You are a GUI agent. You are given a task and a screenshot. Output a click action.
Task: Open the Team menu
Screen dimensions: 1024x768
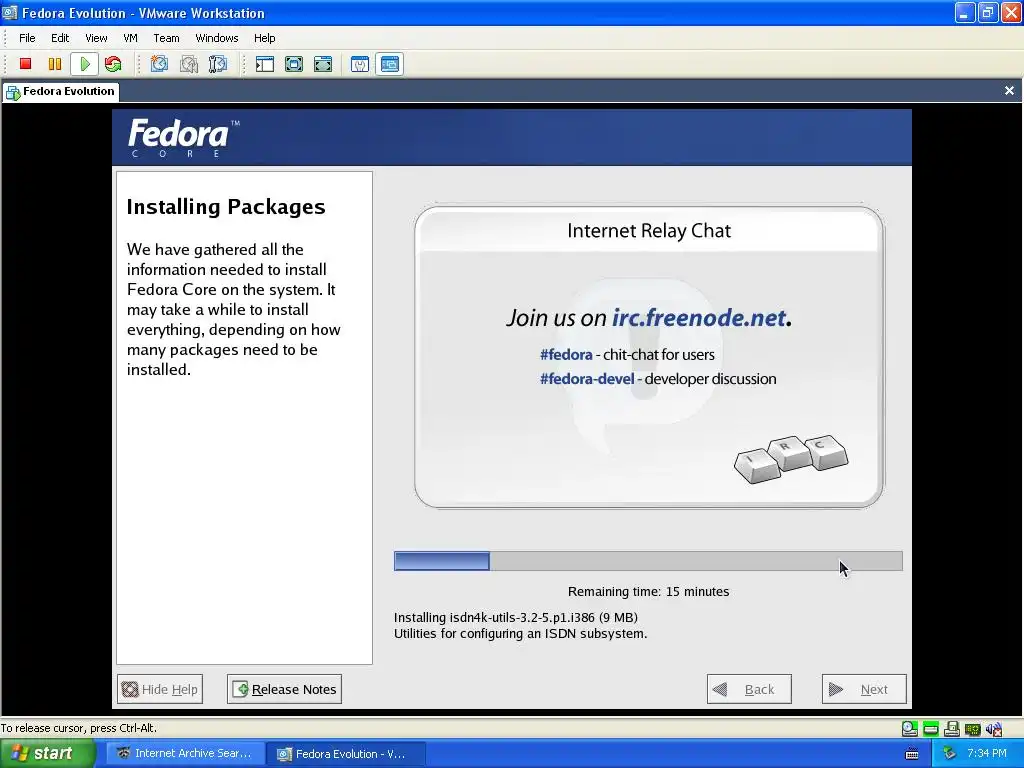[x=166, y=38]
